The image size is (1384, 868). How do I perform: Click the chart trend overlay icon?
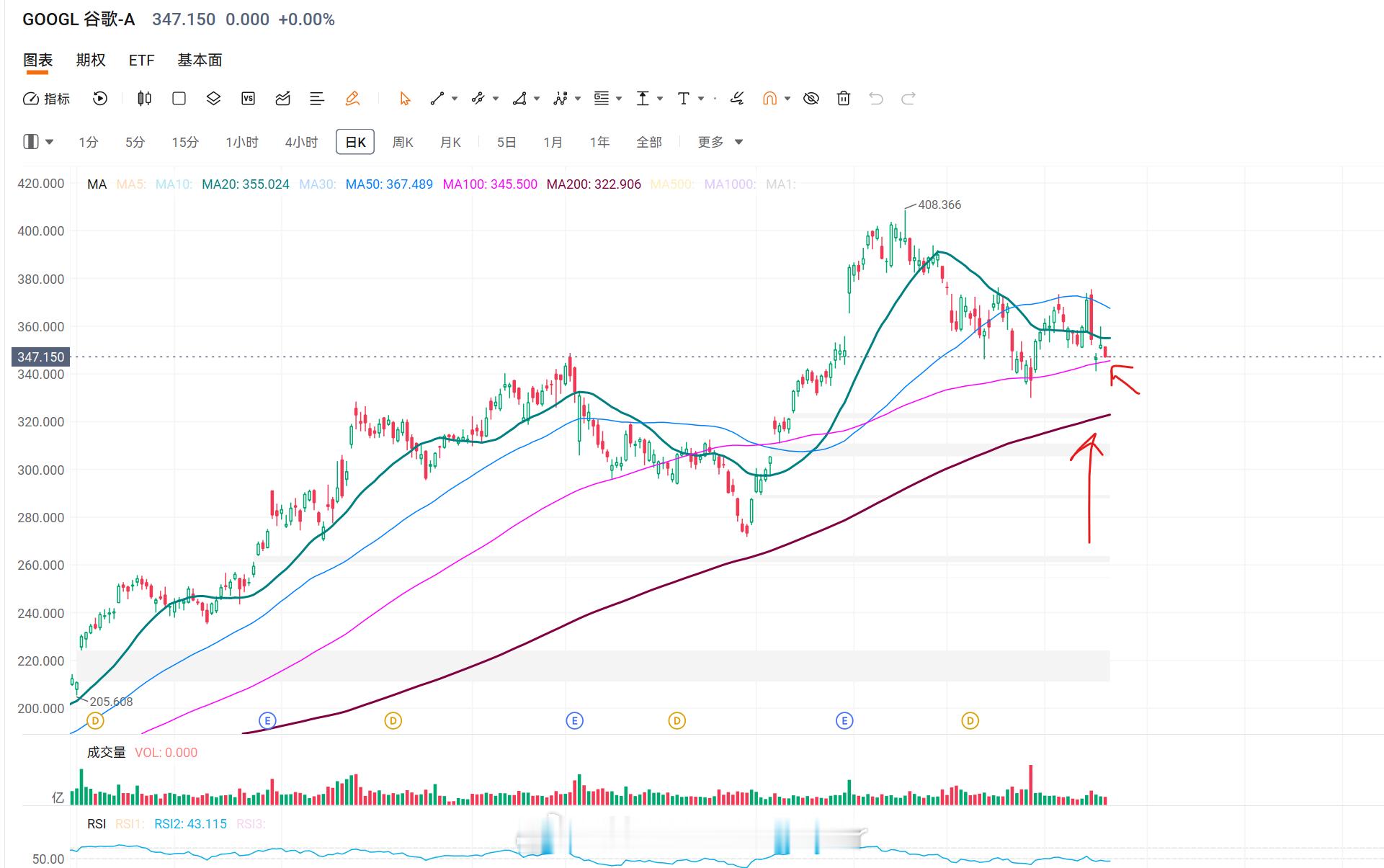(x=282, y=99)
